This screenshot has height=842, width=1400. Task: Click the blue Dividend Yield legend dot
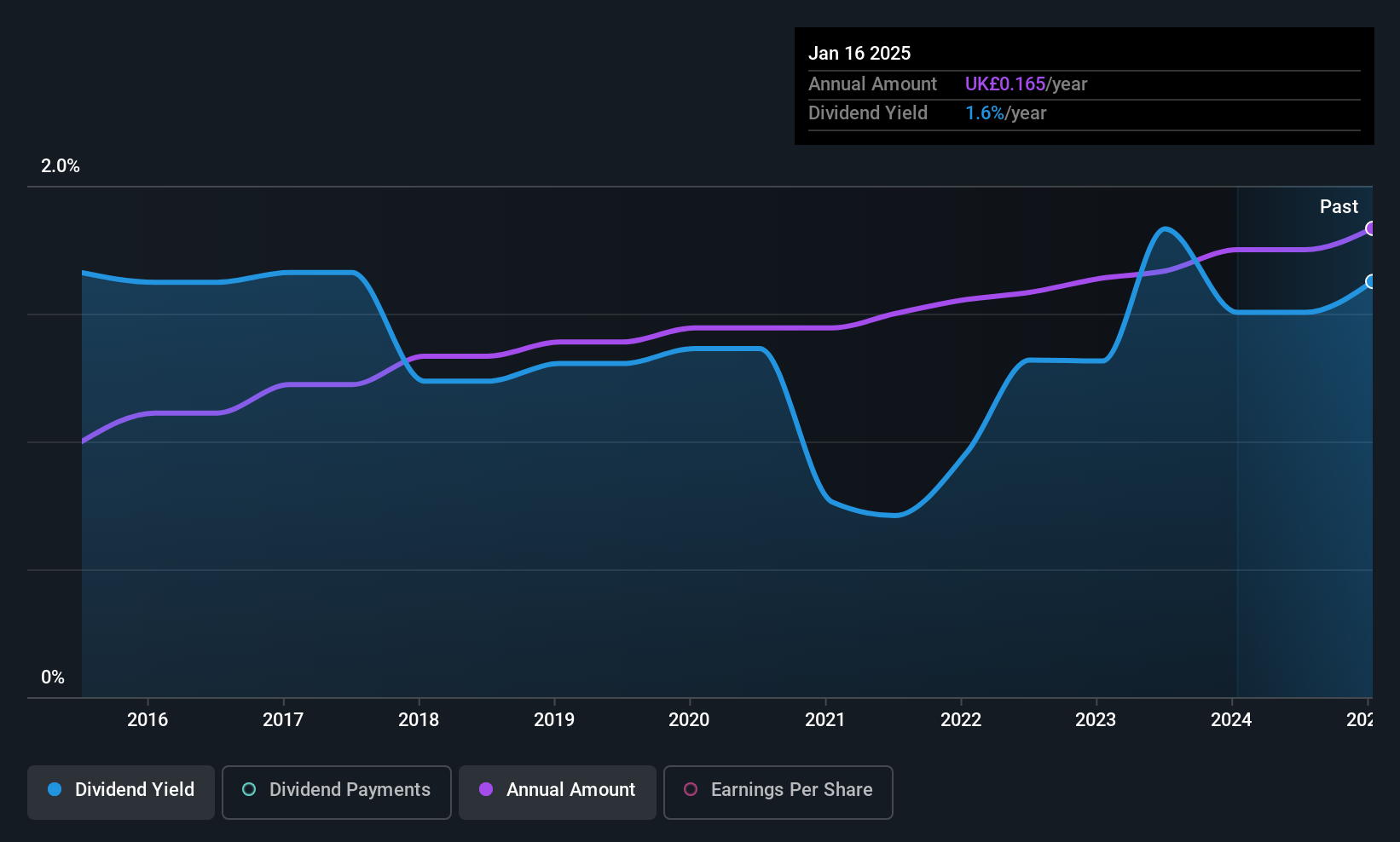tap(55, 789)
